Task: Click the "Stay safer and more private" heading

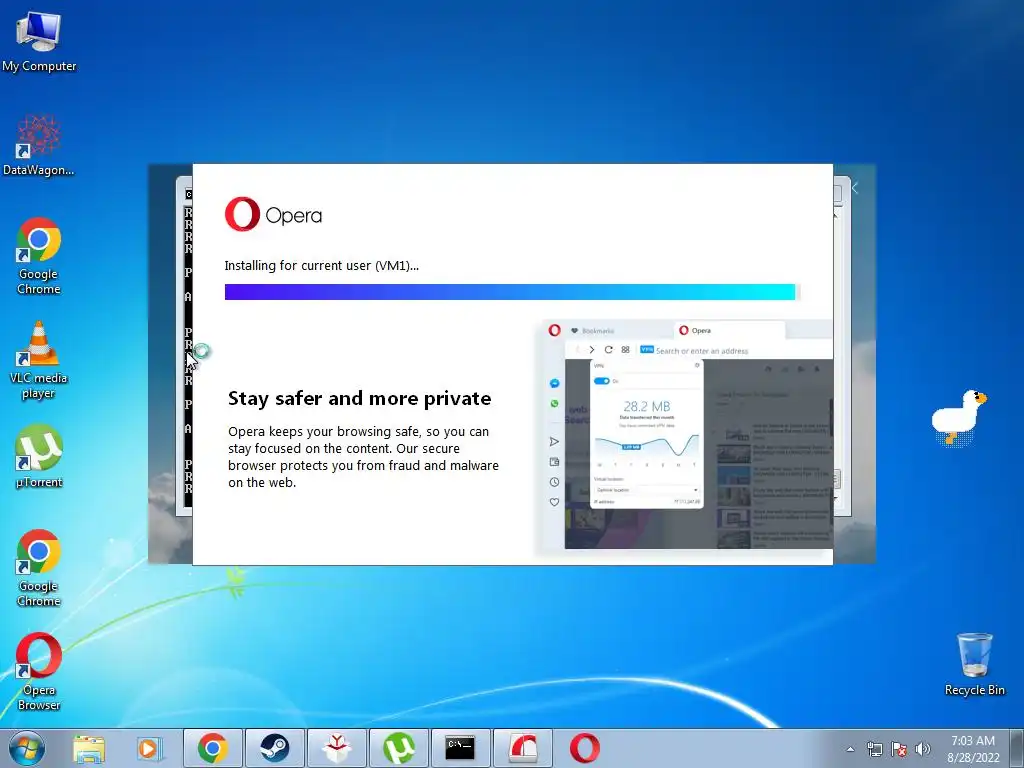Action: 359,398
